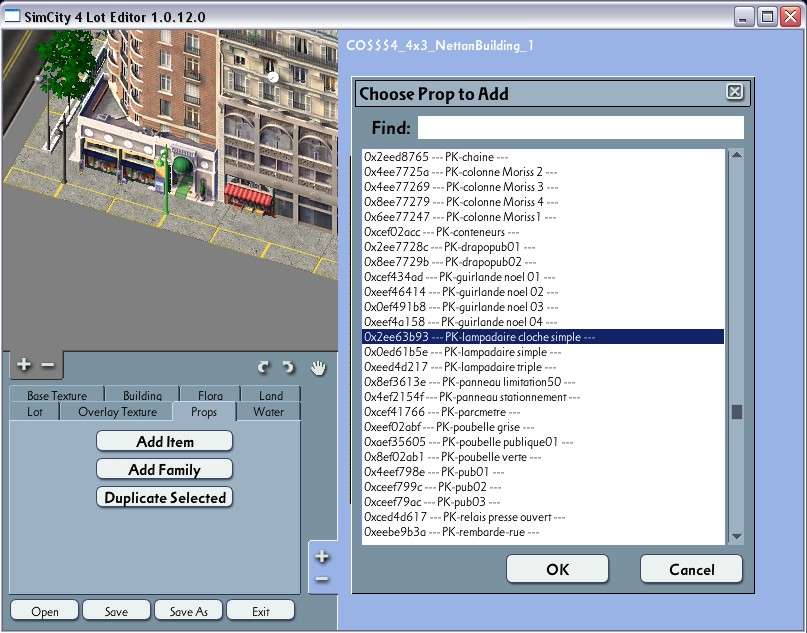This screenshot has height=633, width=807.
Task: Open the Flora tab
Action: coord(210,394)
